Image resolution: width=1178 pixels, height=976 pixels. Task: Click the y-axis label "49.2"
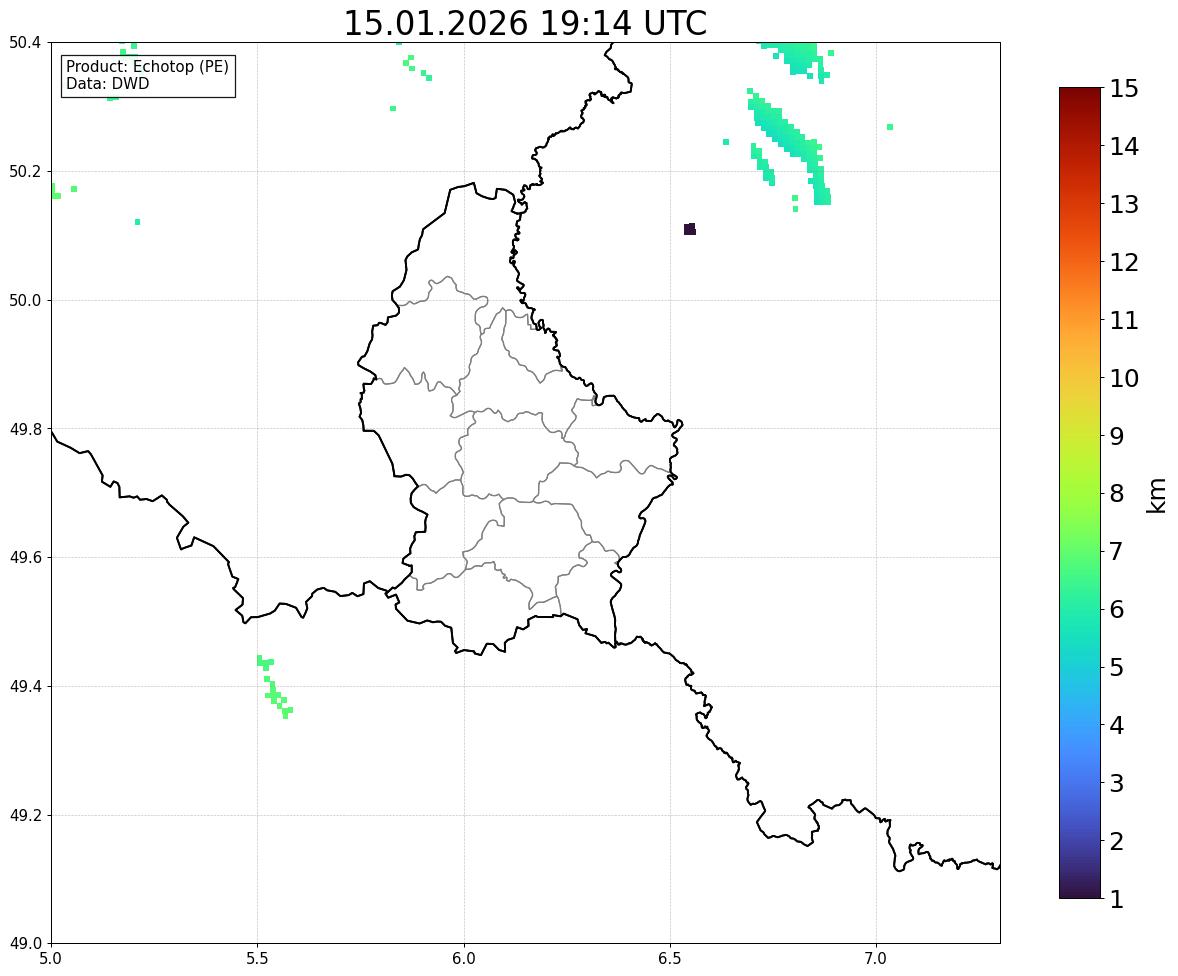pos(25,815)
